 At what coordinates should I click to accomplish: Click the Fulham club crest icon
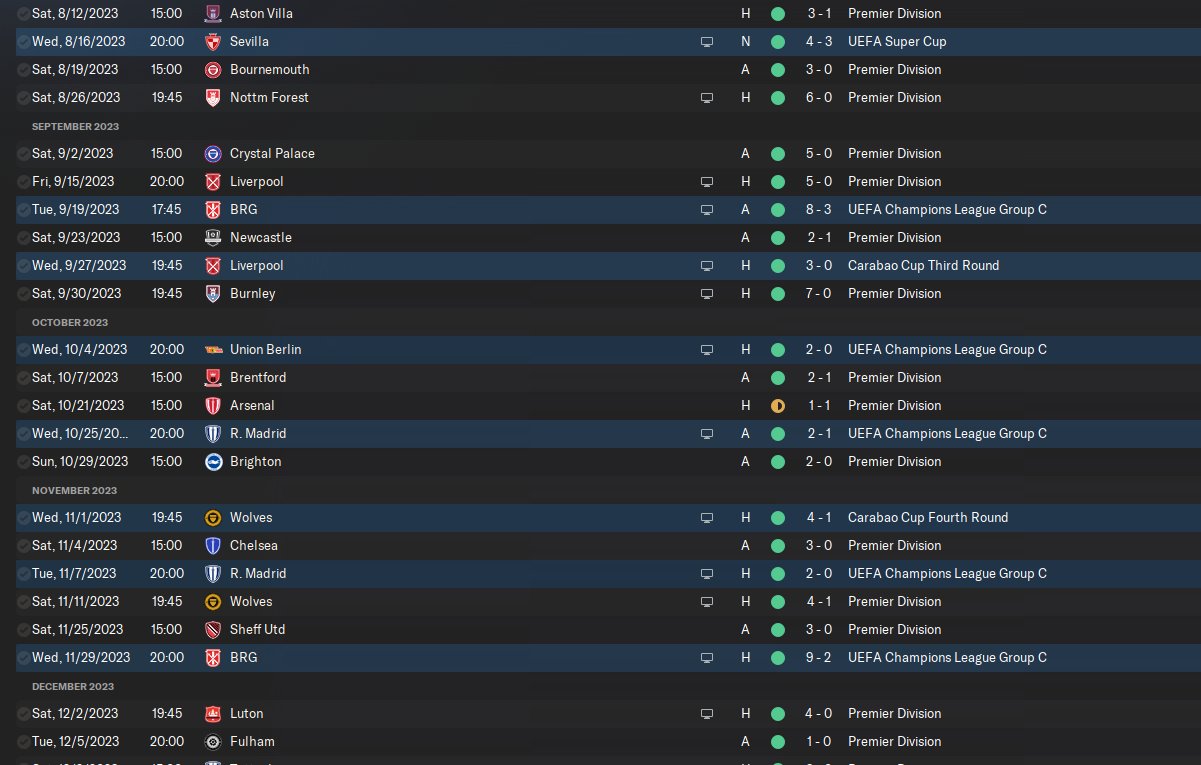point(212,742)
